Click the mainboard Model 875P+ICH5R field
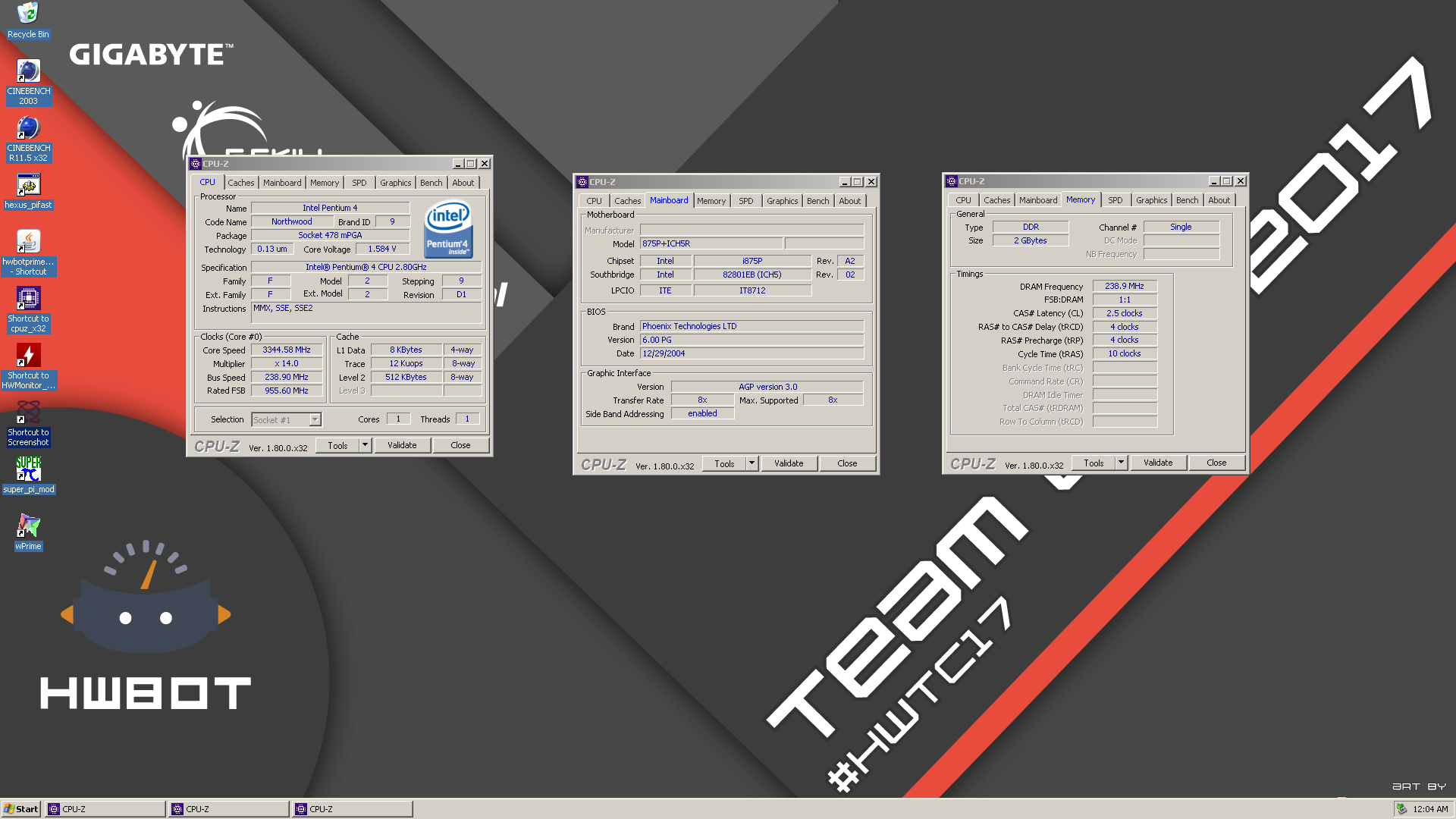The height and width of the screenshot is (819, 1456). pos(711,244)
